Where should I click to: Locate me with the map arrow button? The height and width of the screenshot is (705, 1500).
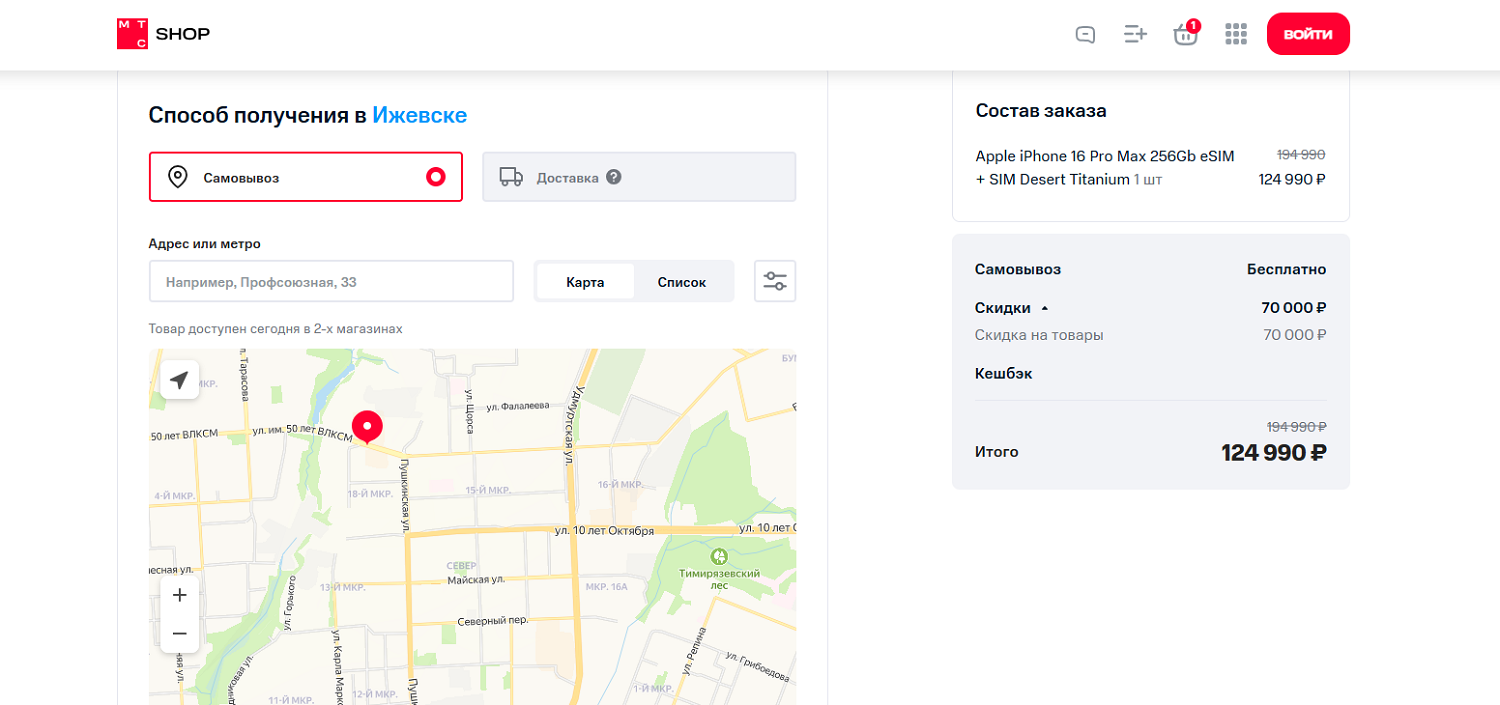[x=179, y=380]
